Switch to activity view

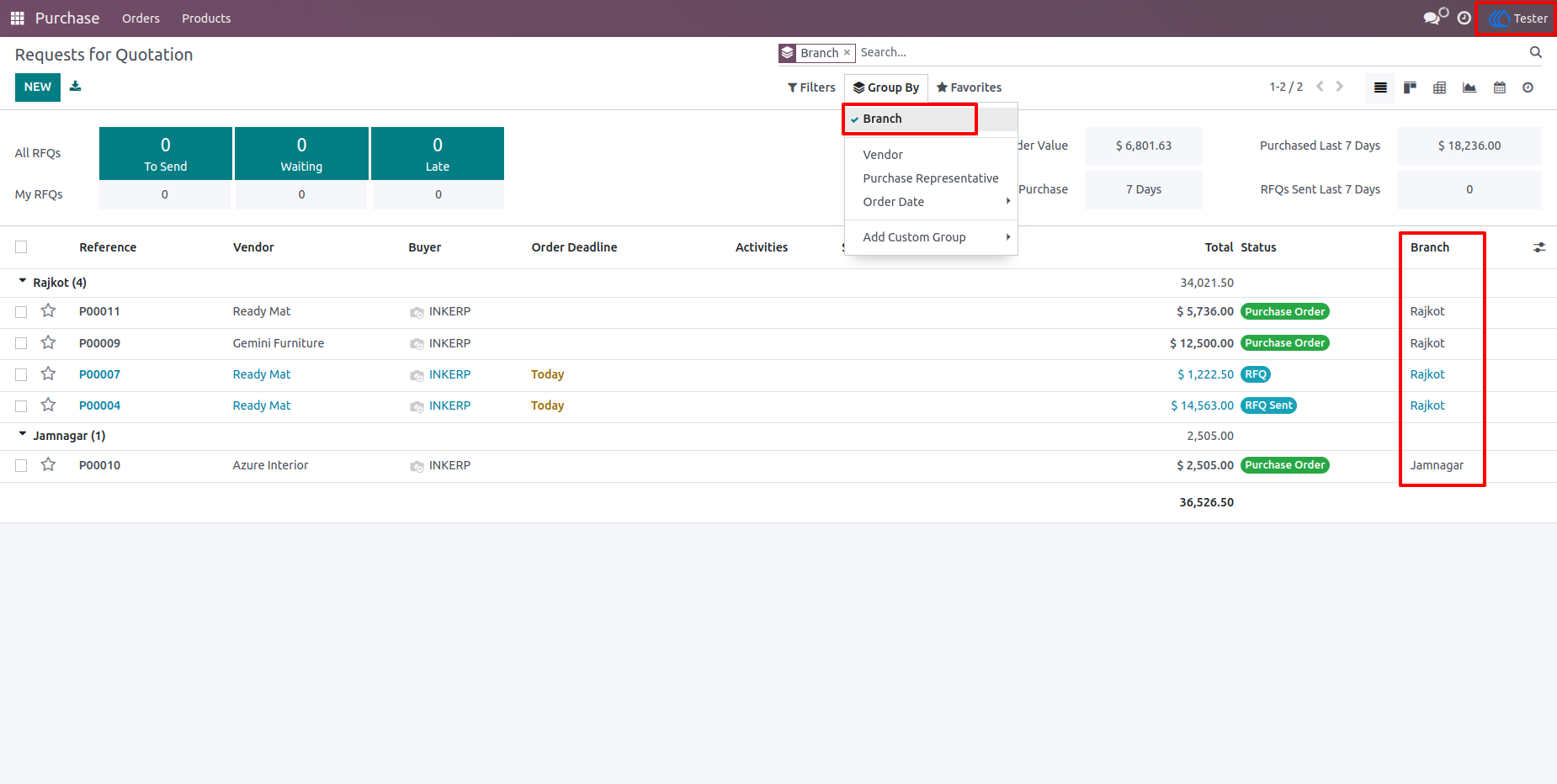[1528, 87]
